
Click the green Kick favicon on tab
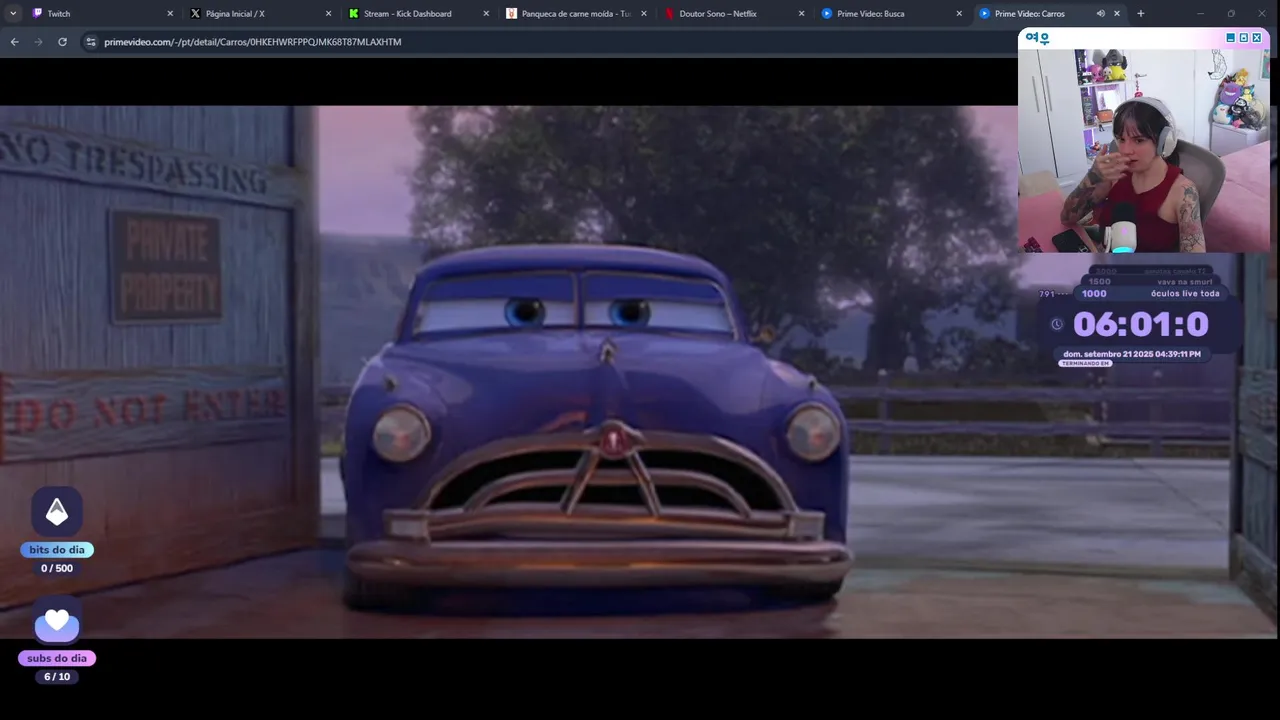353,14
